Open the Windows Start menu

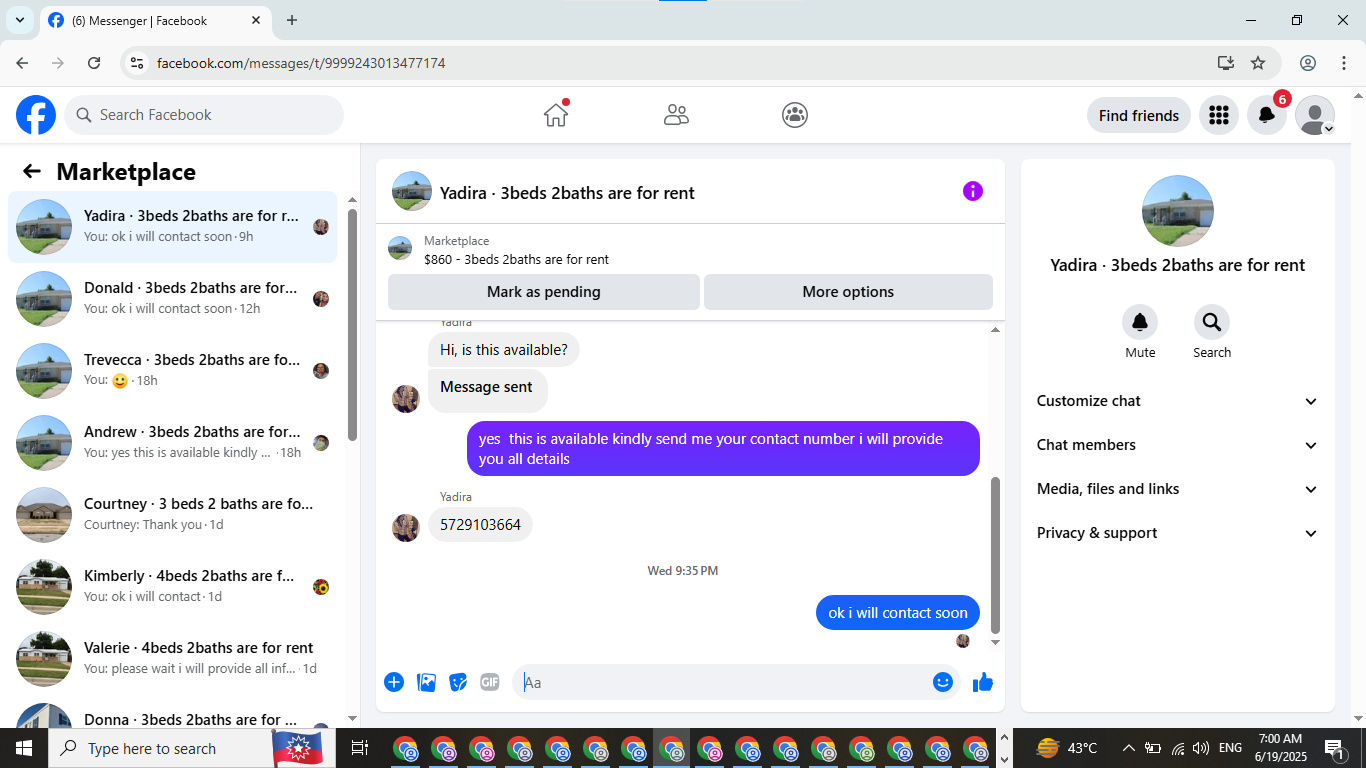point(24,748)
